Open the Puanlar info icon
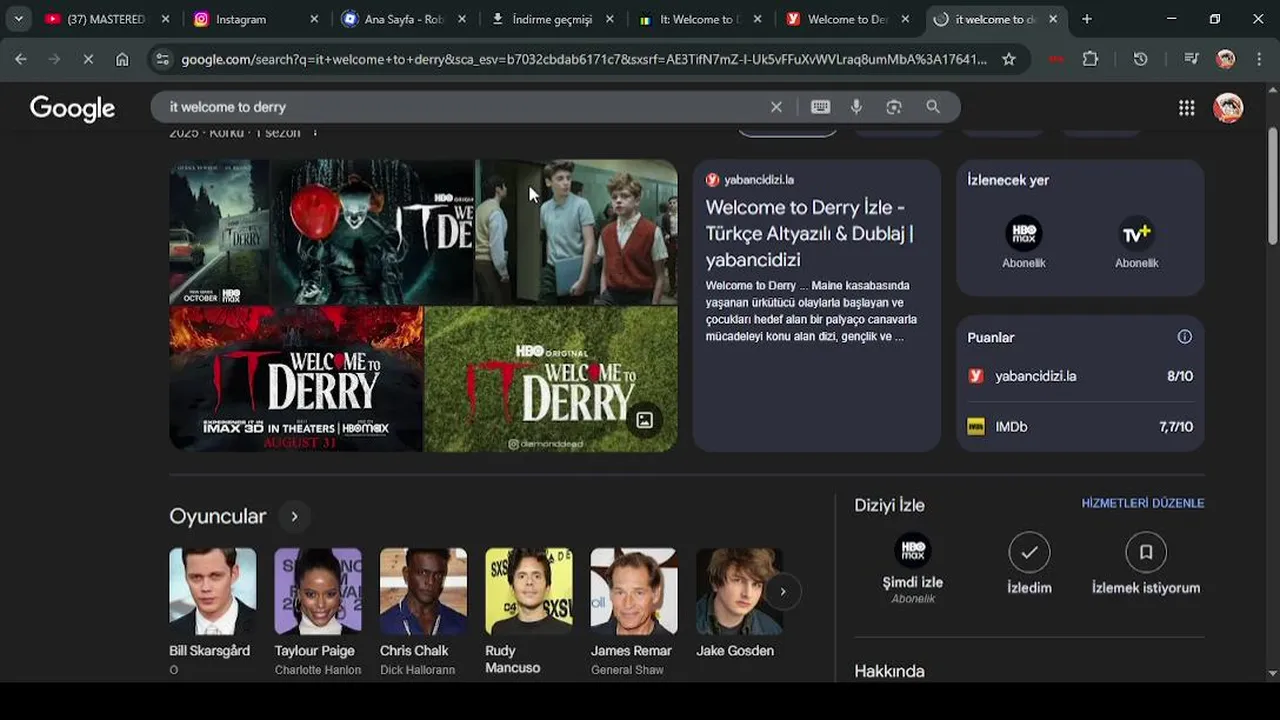The height and width of the screenshot is (720, 1280). pyautogui.click(x=1184, y=337)
